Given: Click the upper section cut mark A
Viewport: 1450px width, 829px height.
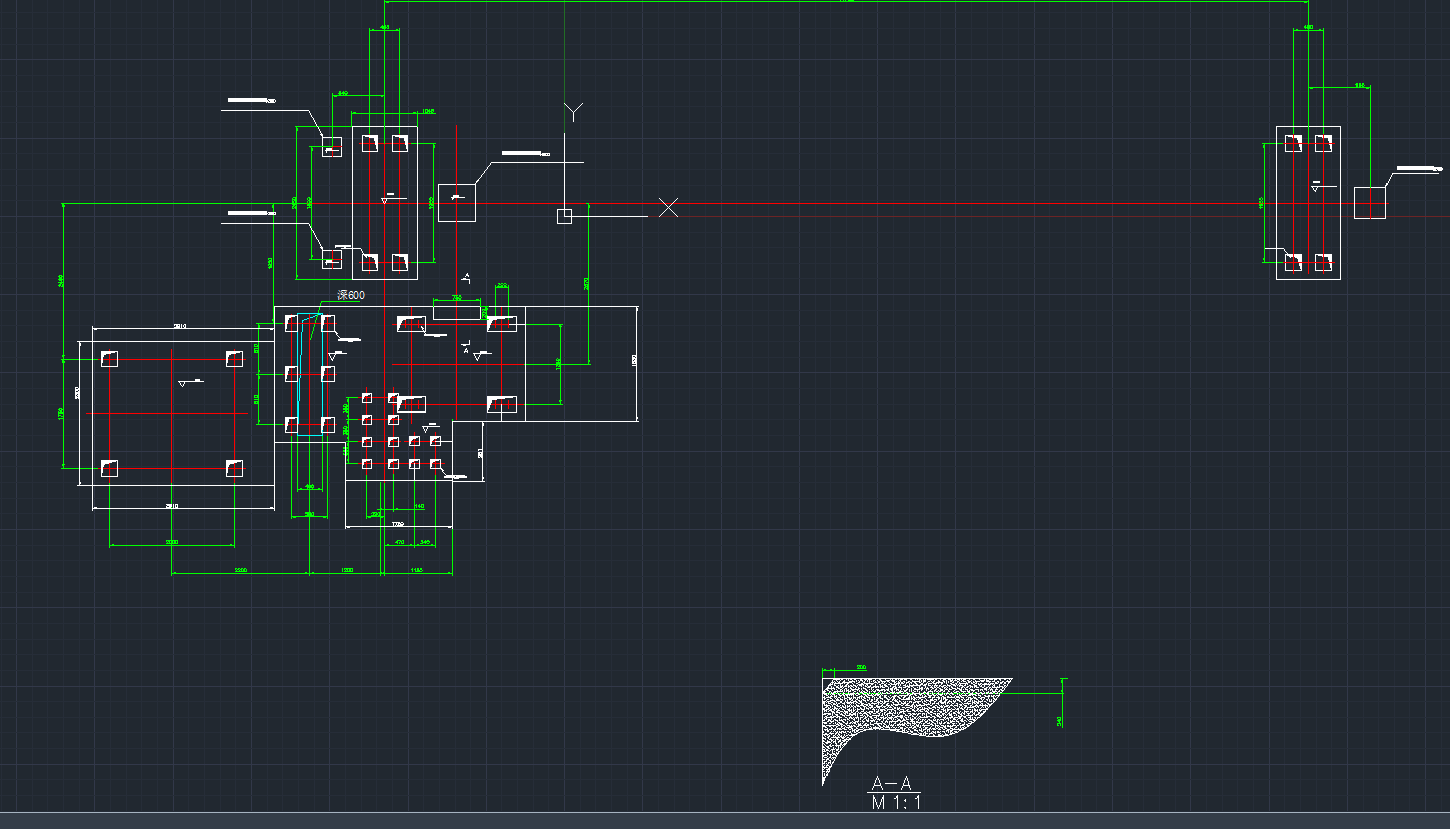Looking at the screenshot, I should point(465,277).
